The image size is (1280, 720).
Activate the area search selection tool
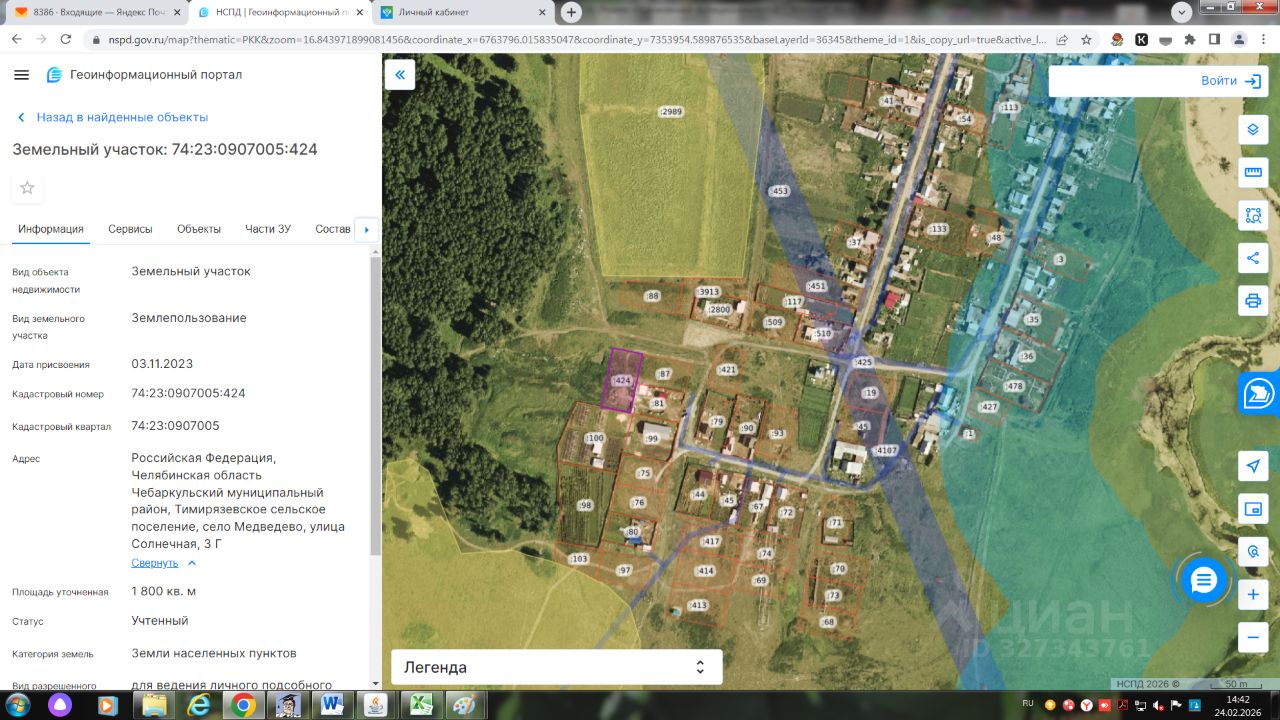1253,214
